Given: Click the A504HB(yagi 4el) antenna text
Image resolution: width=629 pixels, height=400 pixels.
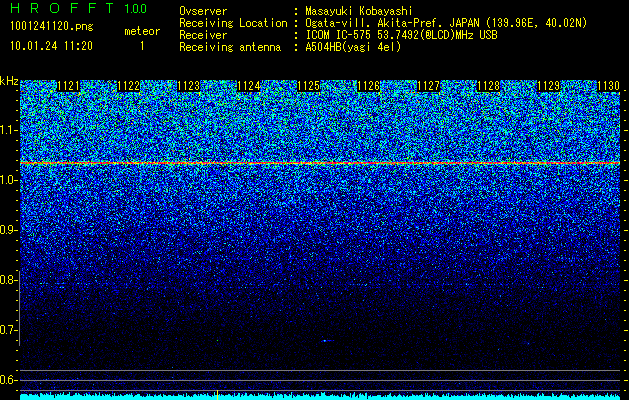Looking at the screenshot, I should tap(353, 47).
